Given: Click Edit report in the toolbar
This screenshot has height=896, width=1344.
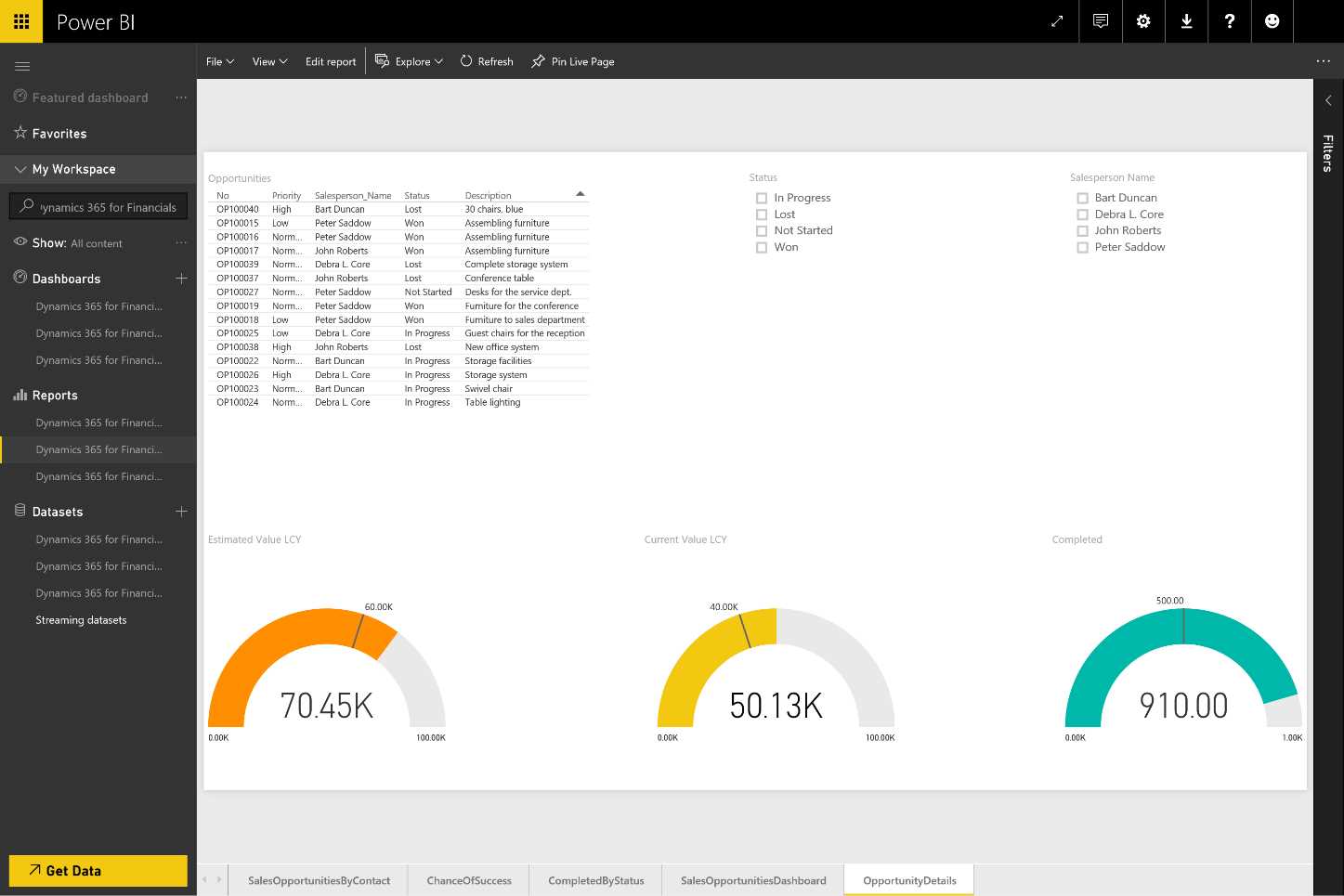Looking at the screenshot, I should click(330, 61).
